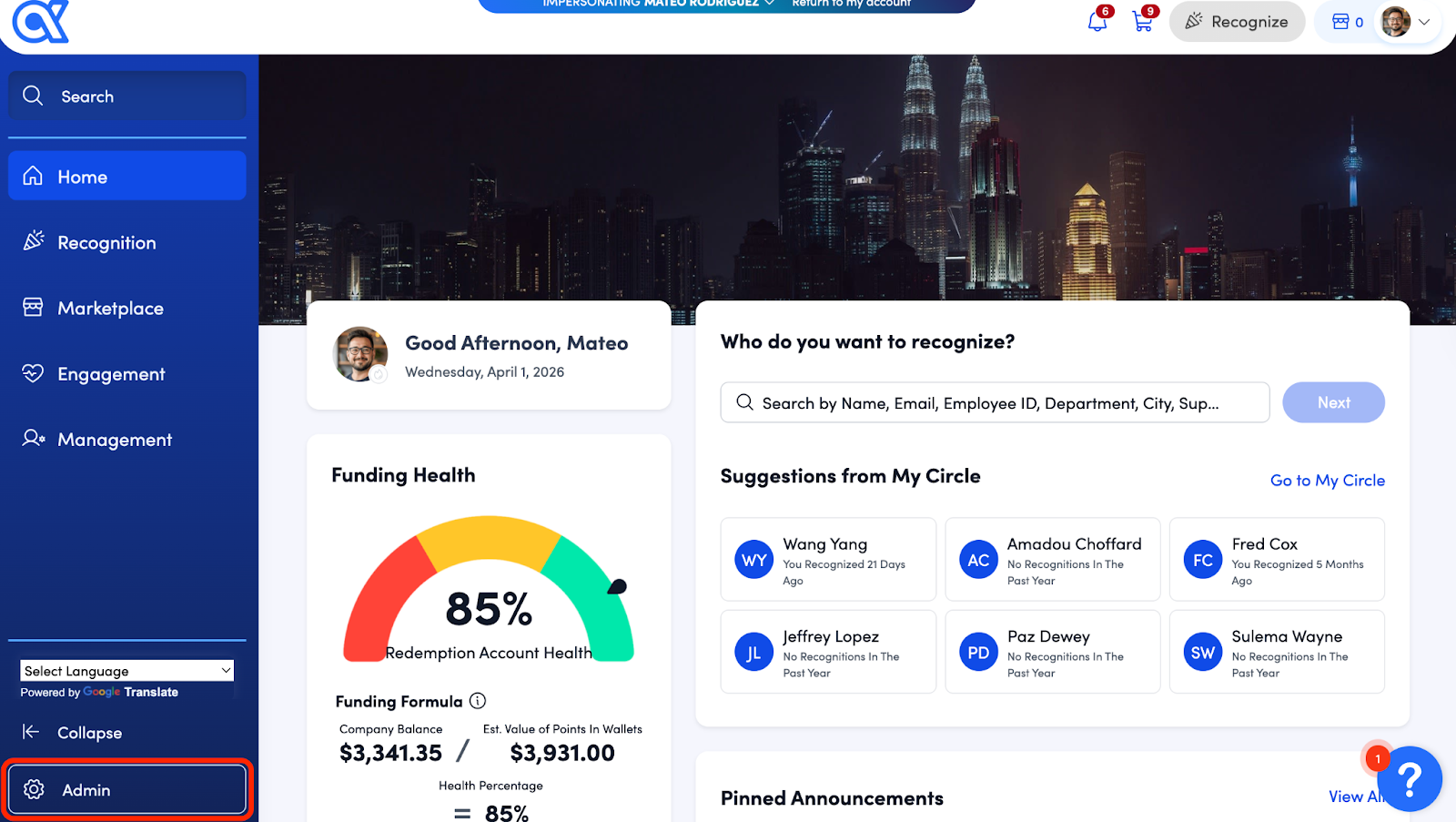Open the shopping cart icon
This screenshot has width=1456, height=822.
point(1142,22)
